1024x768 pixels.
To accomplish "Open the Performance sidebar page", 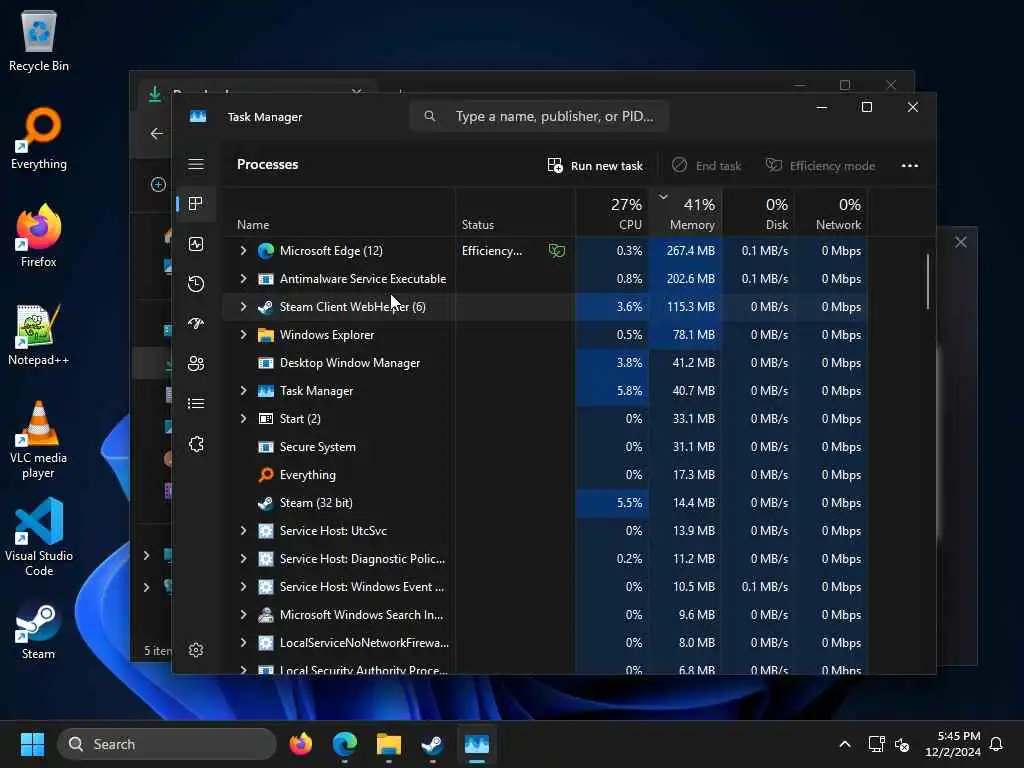I will pos(196,244).
